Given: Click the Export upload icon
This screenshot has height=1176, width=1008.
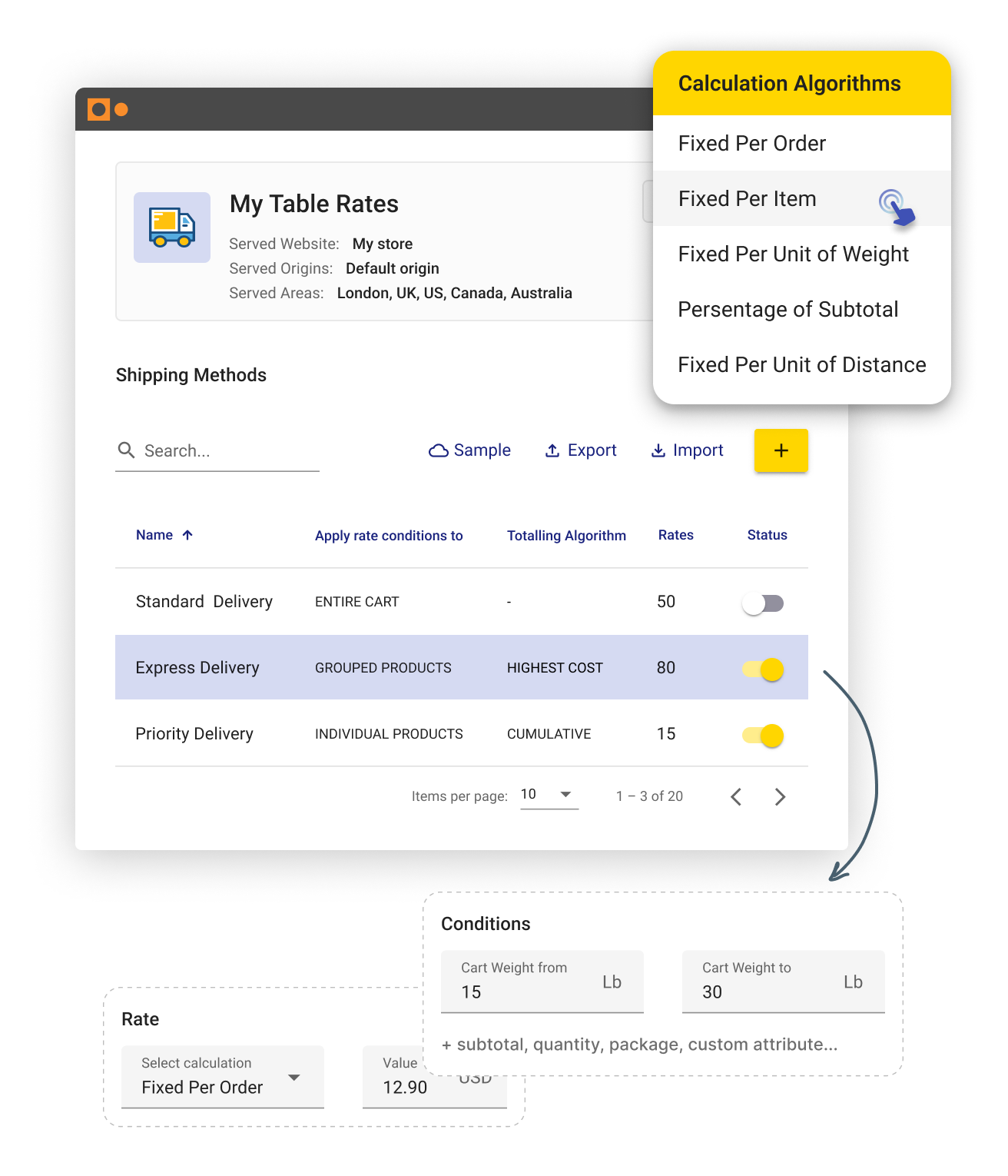Looking at the screenshot, I should pos(552,450).
